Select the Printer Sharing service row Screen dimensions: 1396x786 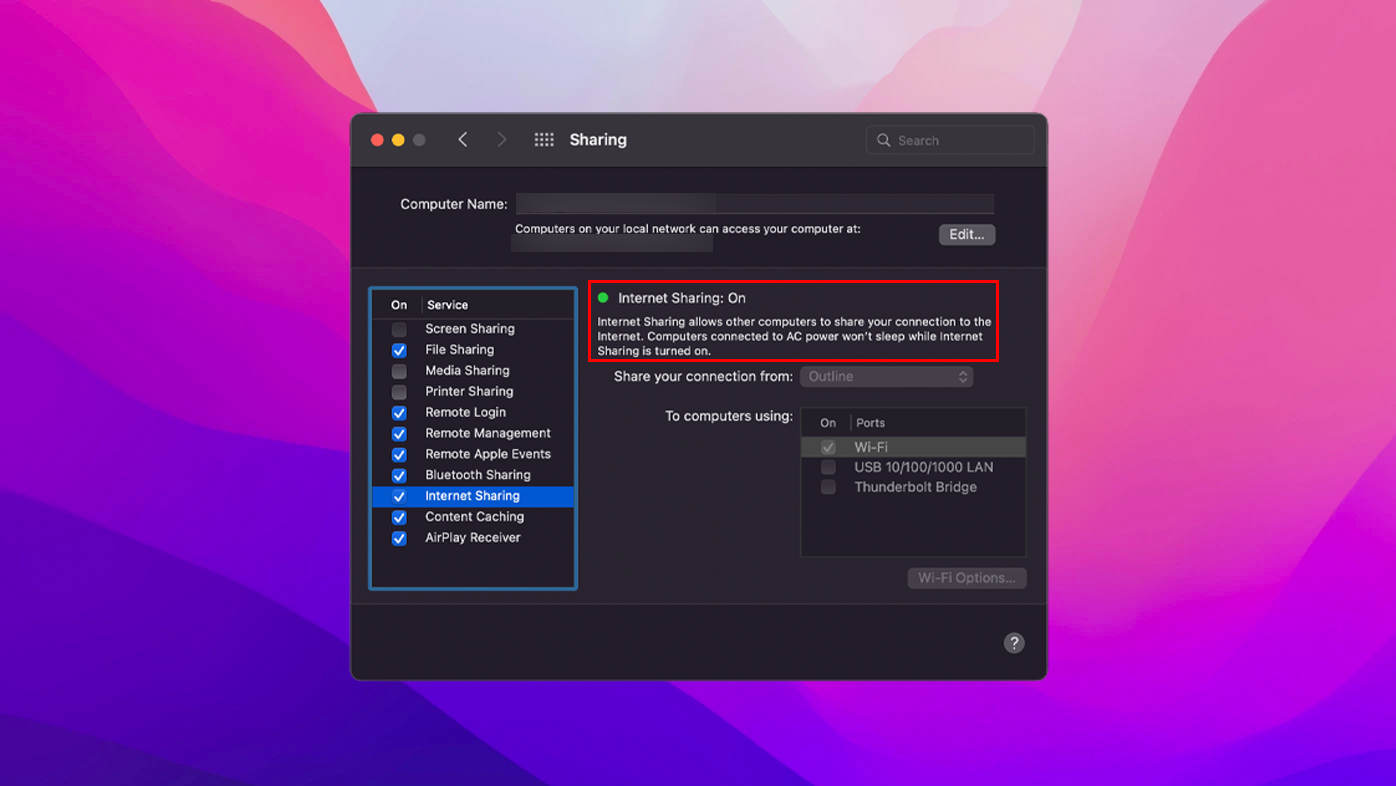pos(473,392)
